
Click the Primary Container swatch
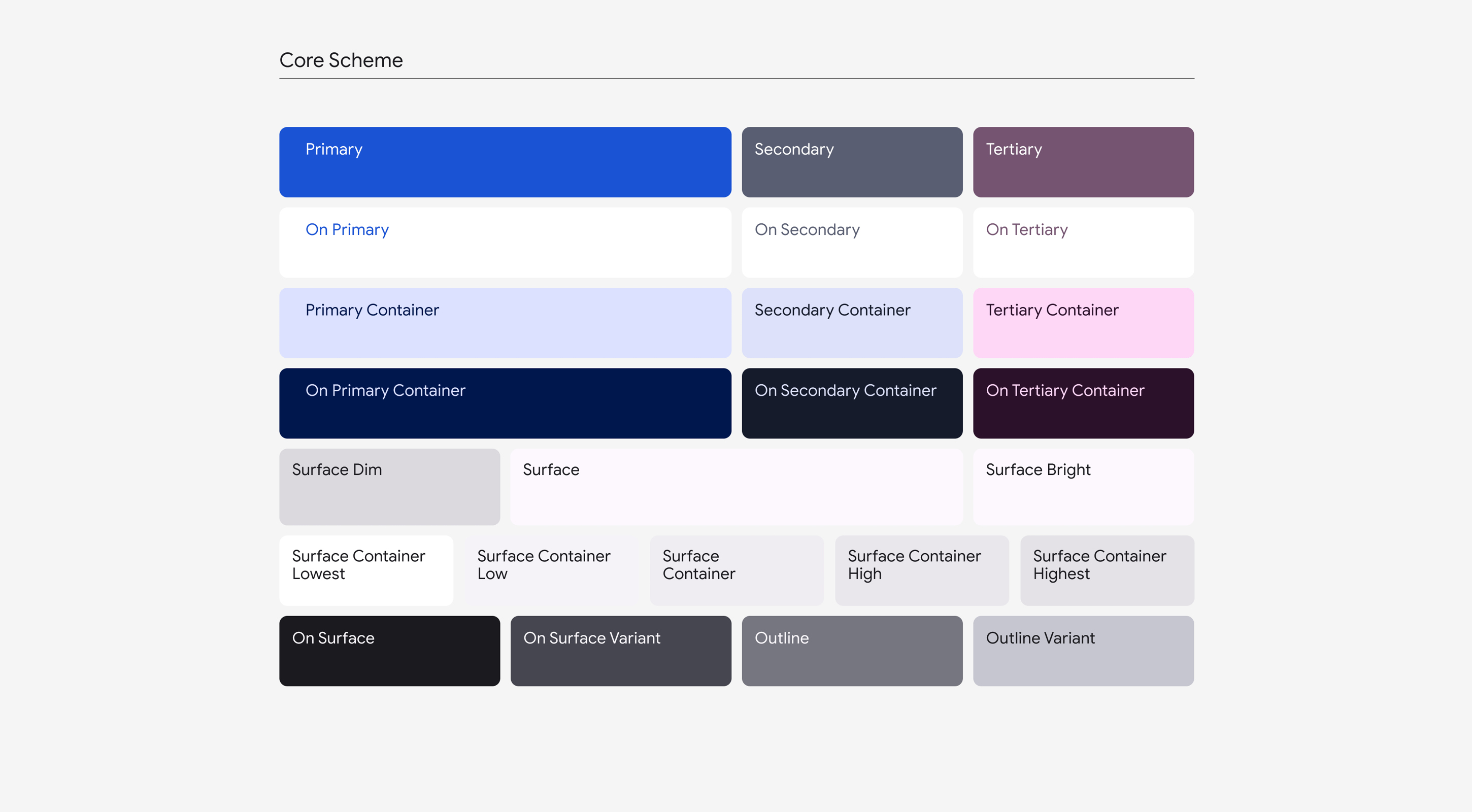click(x=505, y=323)
